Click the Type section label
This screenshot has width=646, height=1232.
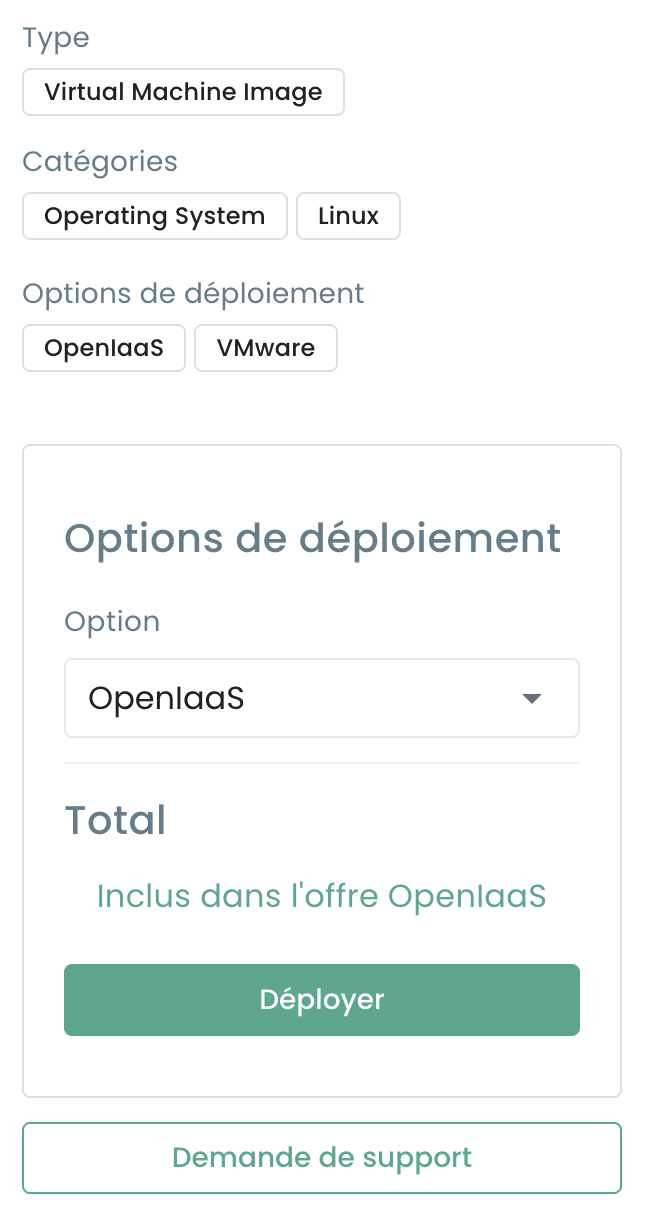point(56,38)
